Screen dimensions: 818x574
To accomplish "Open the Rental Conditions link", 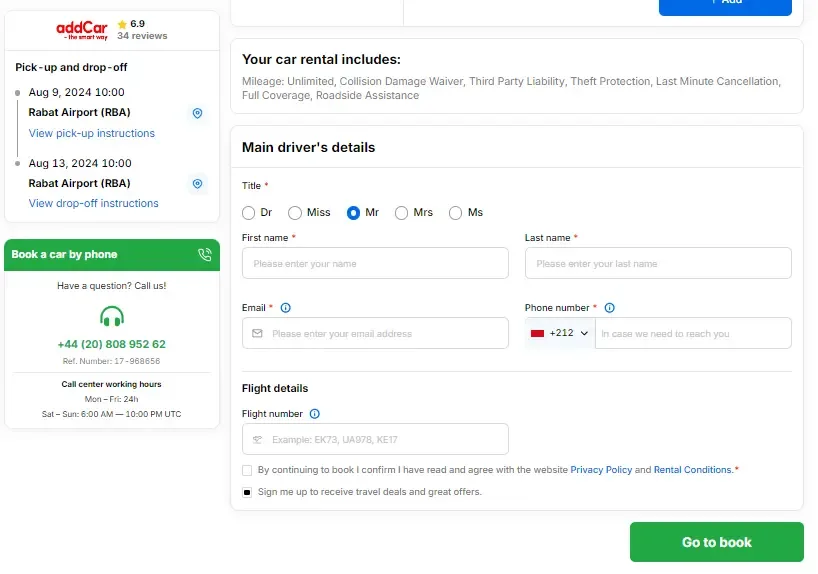I will tap(693, 470).
